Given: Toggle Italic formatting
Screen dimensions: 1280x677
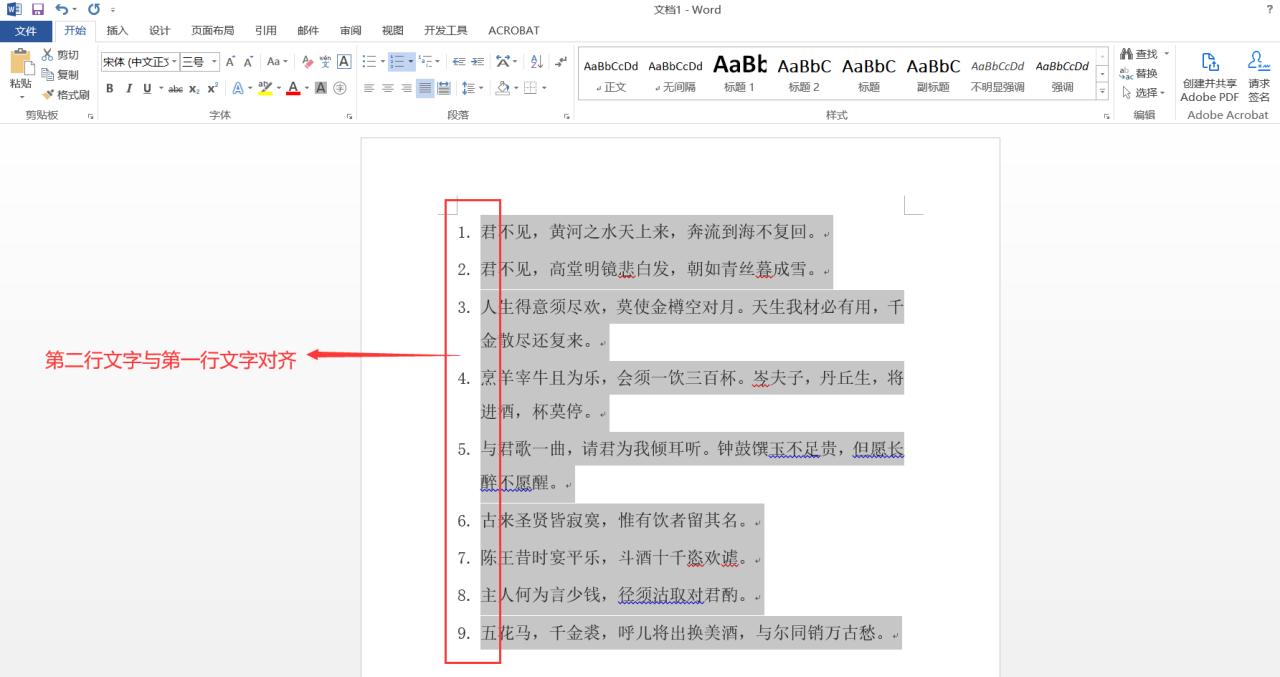Looking at the screenshot, I should point(128,88).
